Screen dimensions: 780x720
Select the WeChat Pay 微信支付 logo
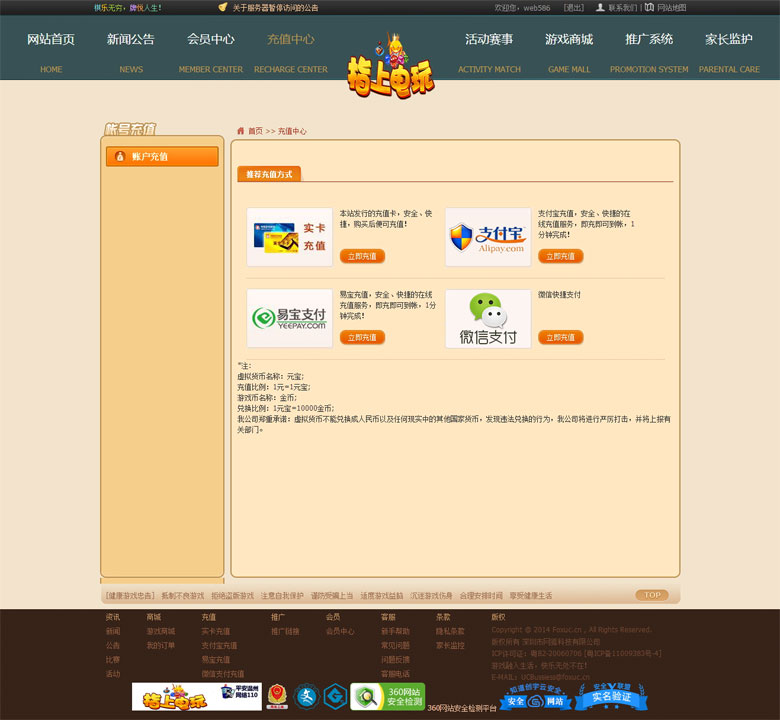coord(487,318)
